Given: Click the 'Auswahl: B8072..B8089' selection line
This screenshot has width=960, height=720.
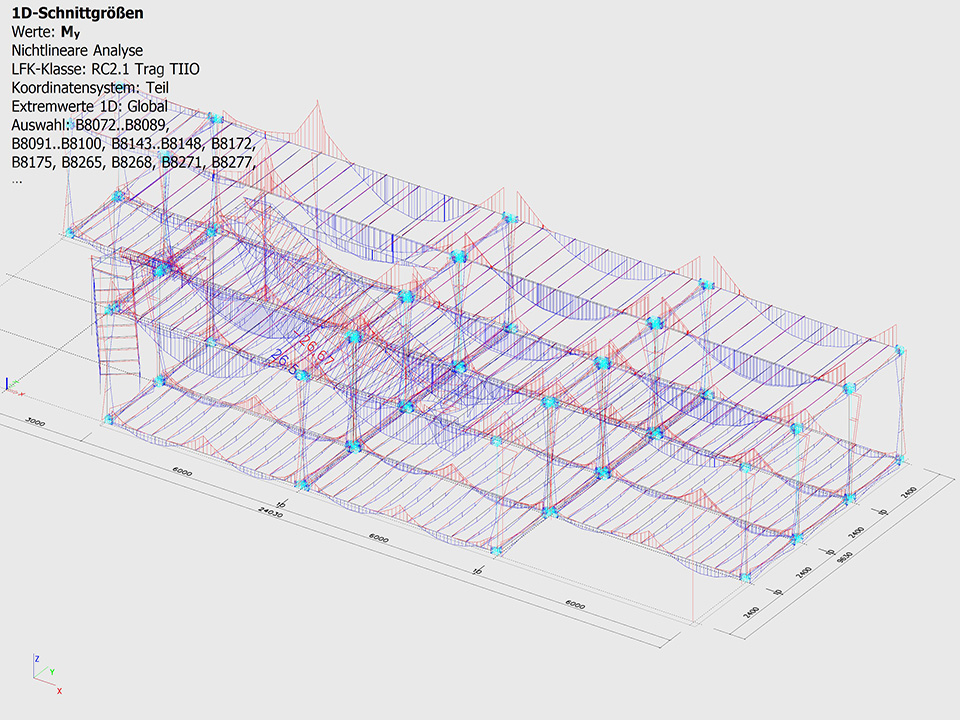Looking at the screenshot, I should 90,125.
